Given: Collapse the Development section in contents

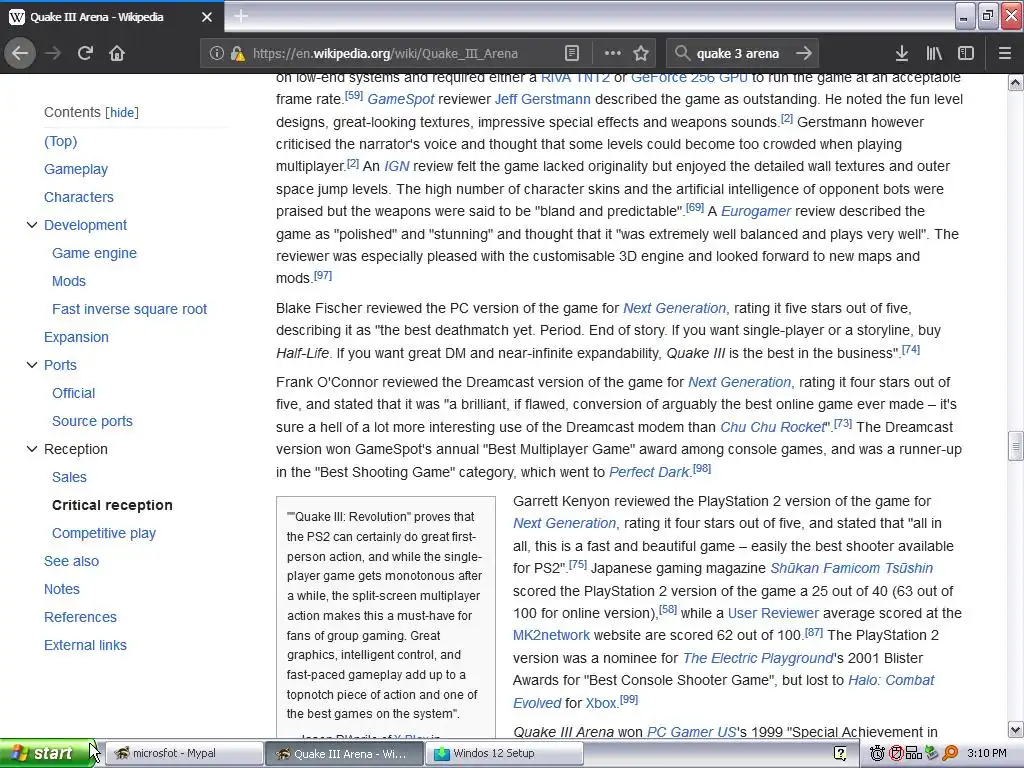Looking at the screenshot, I should click(x=31, y=225).
